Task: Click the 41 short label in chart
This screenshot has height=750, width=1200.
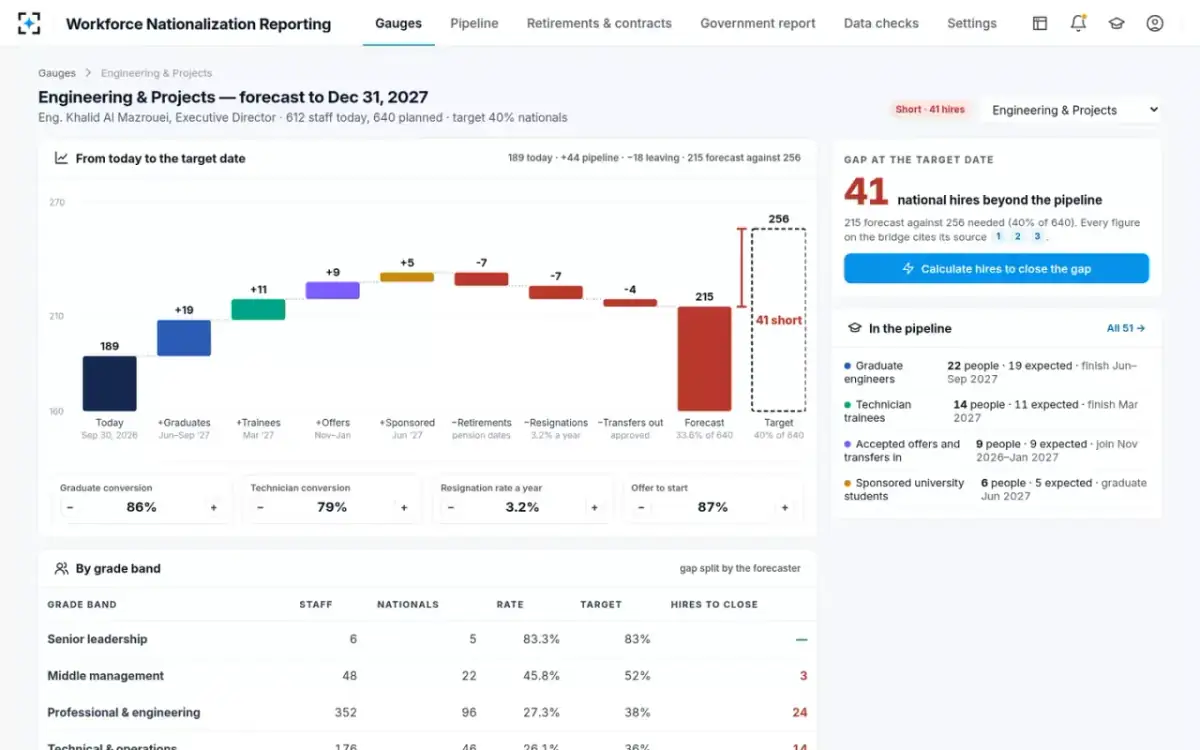Action: point(779,320)
